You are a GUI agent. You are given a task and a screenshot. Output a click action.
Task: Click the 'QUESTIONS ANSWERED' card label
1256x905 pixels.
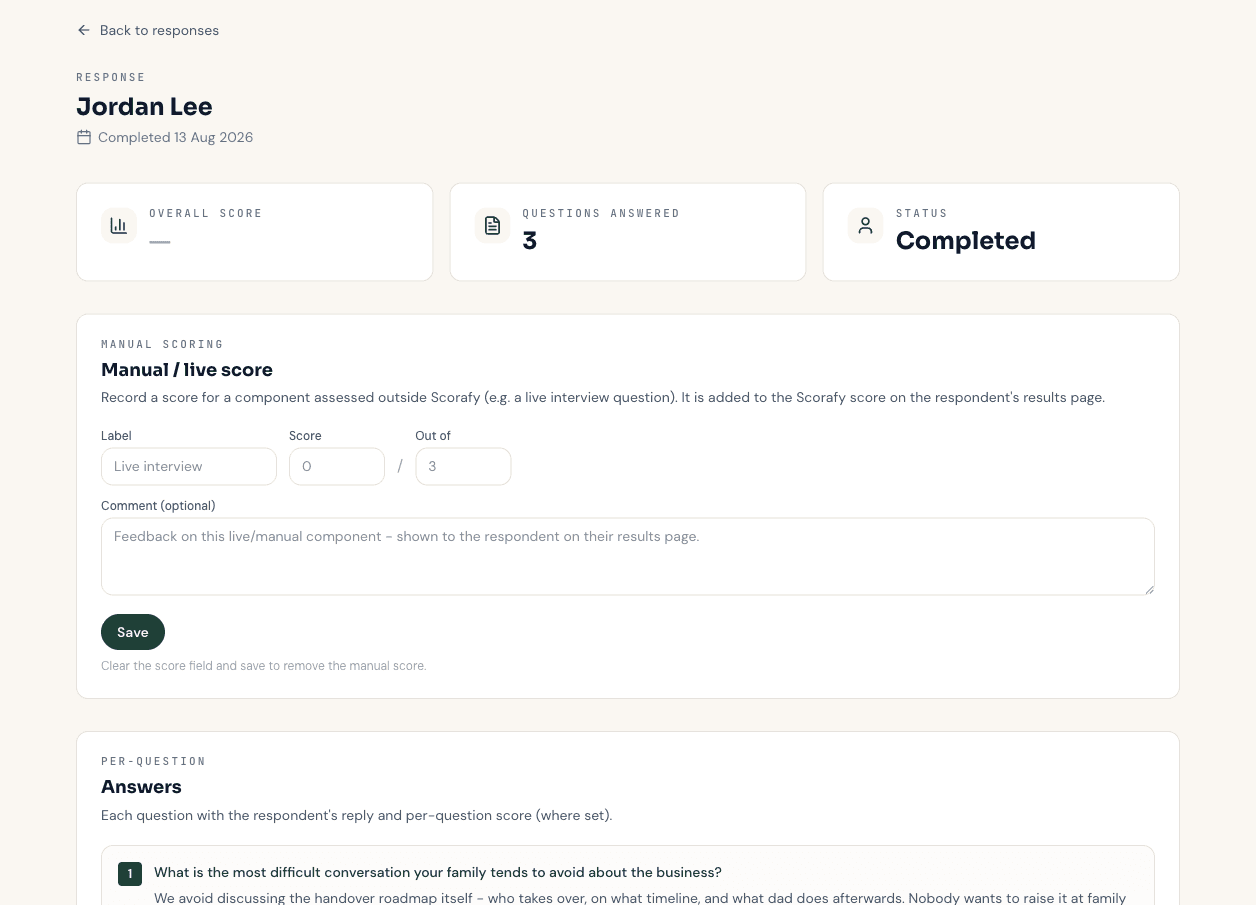(x=601, y=213)
